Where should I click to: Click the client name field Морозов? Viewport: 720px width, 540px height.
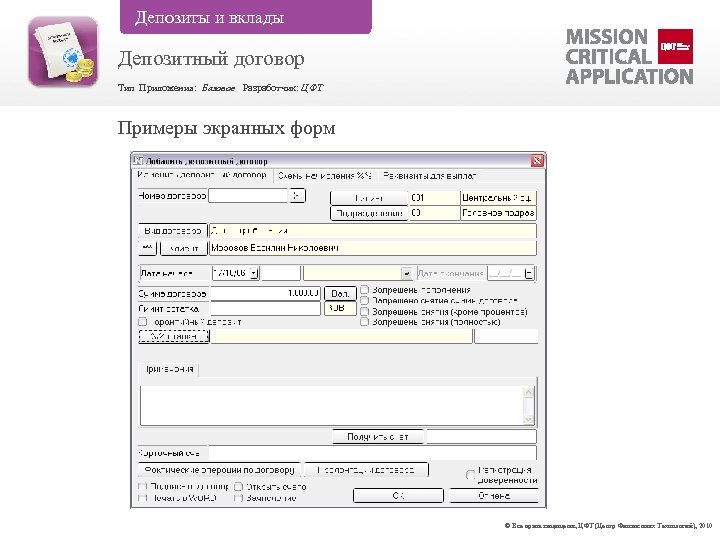(372, 248)
